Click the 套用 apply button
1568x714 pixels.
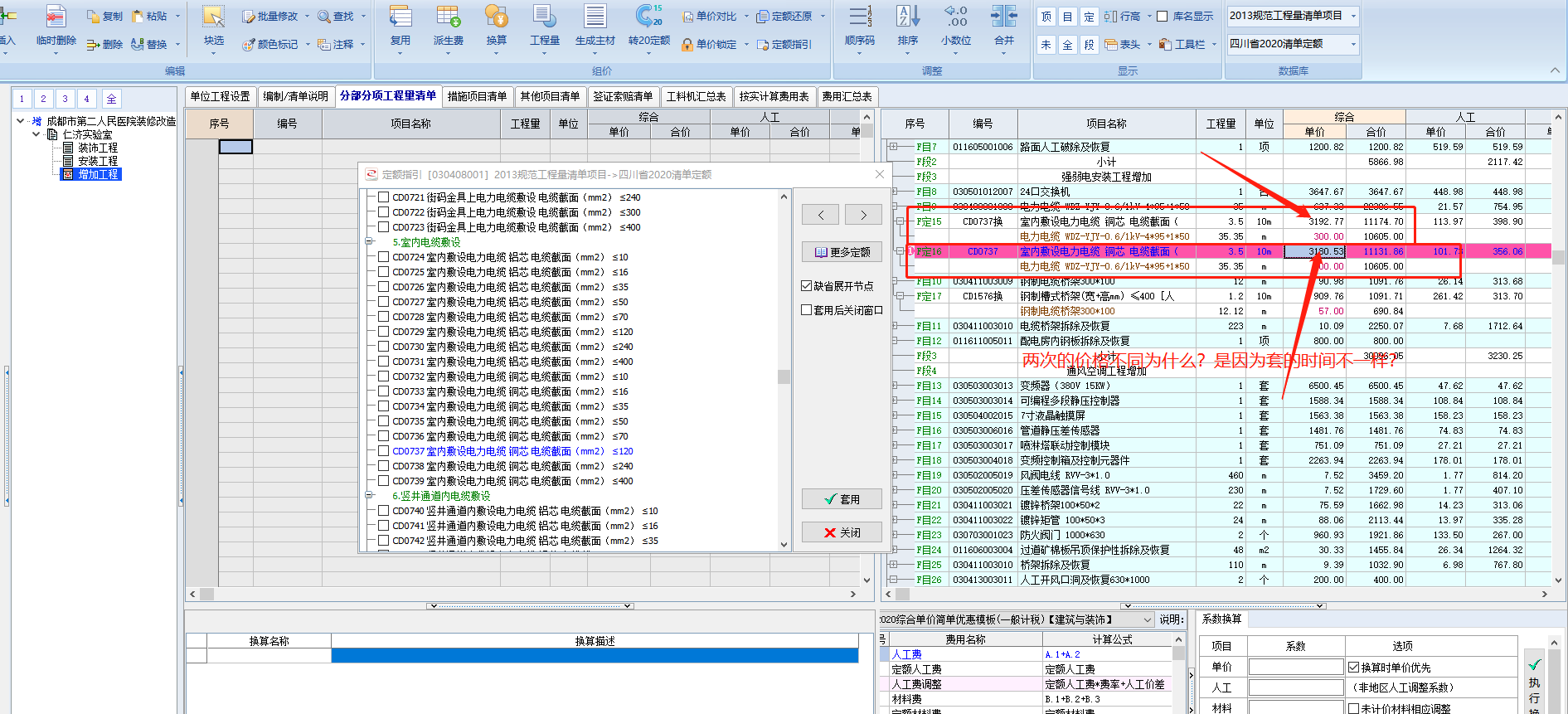842,499
